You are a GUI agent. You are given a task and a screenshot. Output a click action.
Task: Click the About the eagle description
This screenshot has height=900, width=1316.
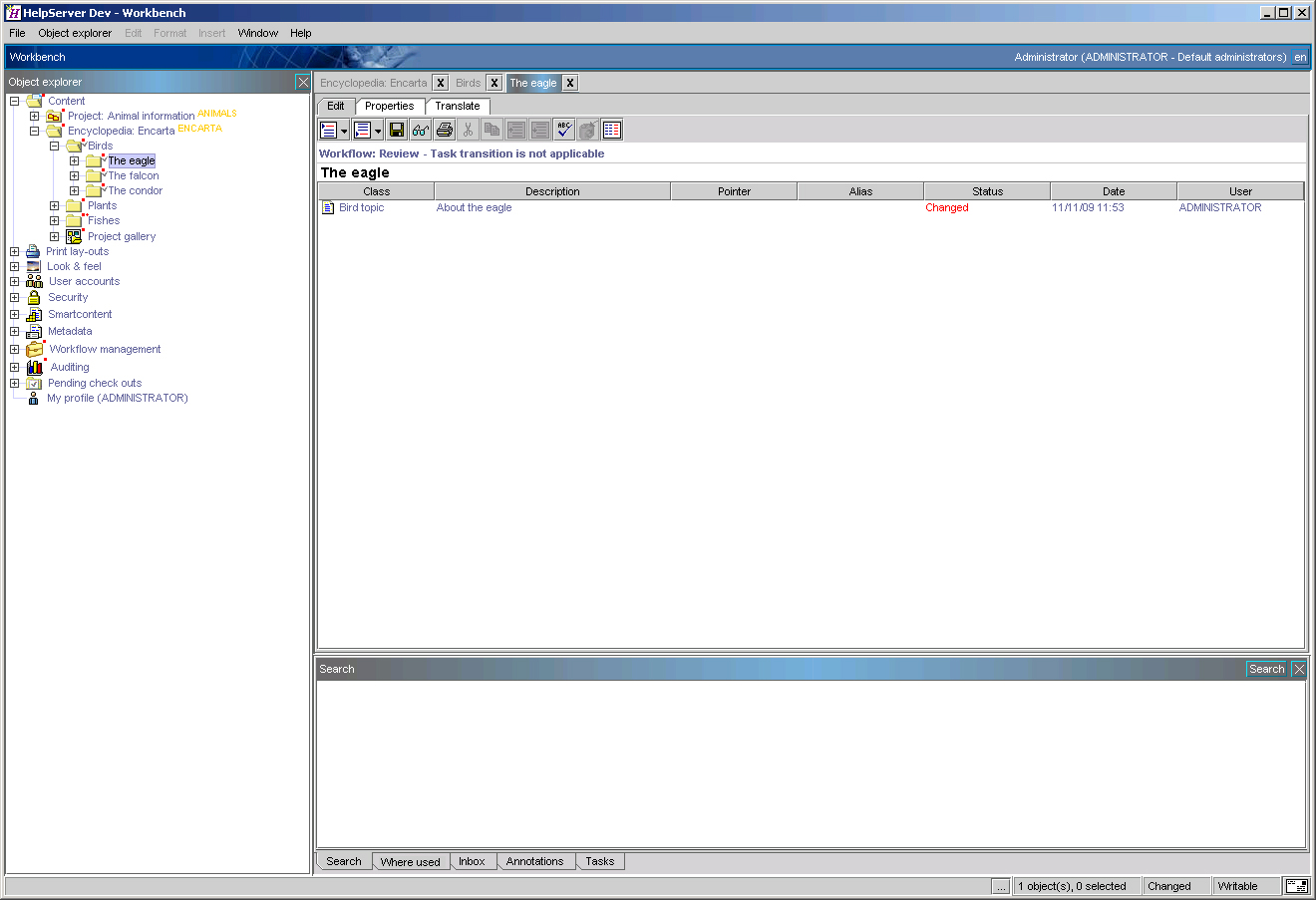[474, 207]
